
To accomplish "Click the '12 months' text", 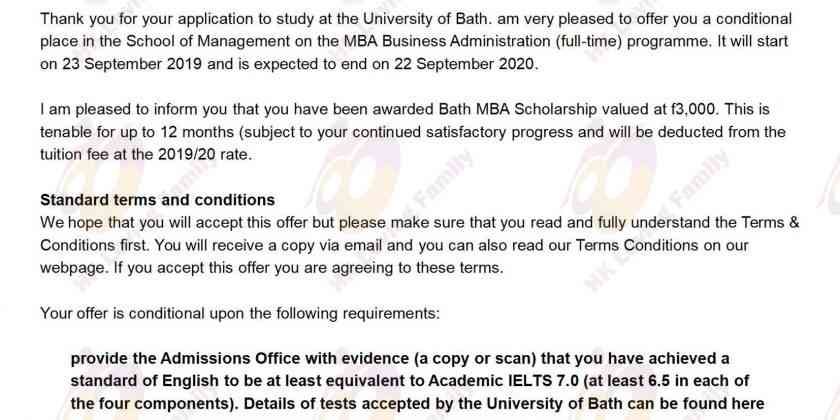I will (x=188, y=132).
